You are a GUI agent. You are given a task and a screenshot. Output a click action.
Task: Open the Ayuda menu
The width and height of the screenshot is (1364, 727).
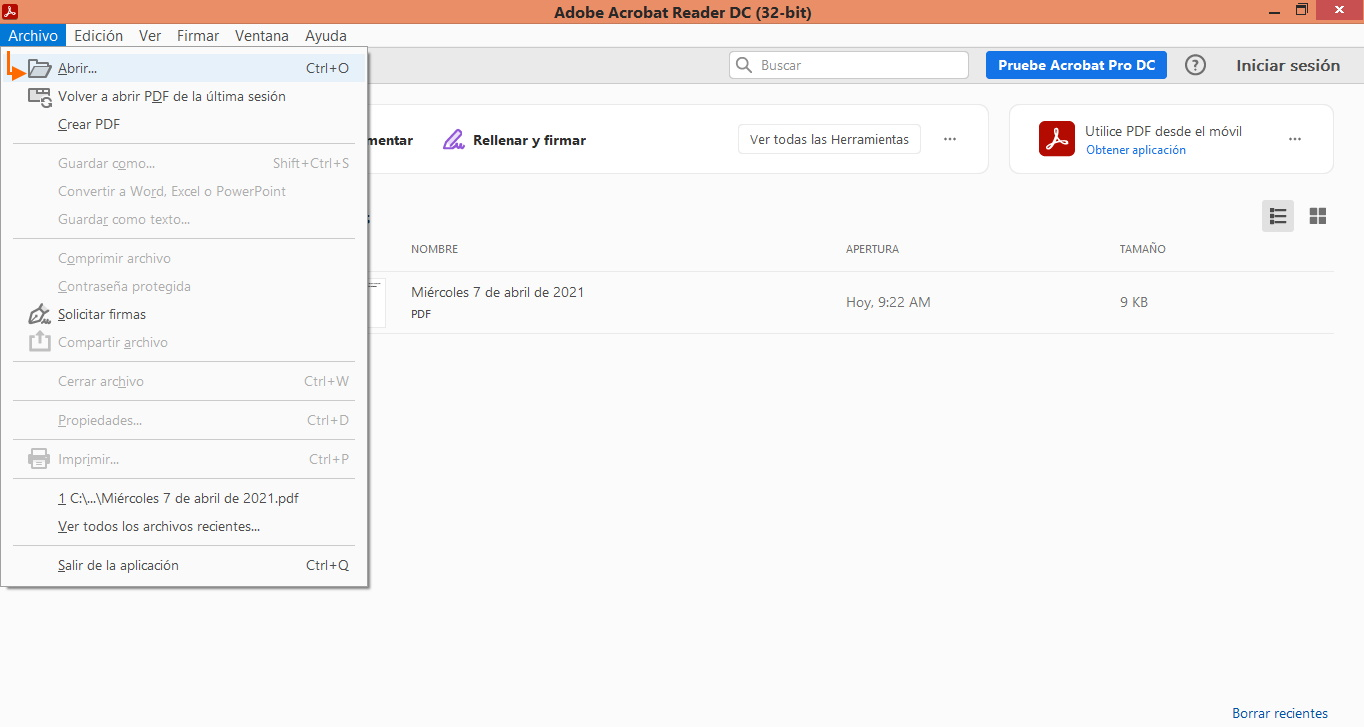pos(326,36)
